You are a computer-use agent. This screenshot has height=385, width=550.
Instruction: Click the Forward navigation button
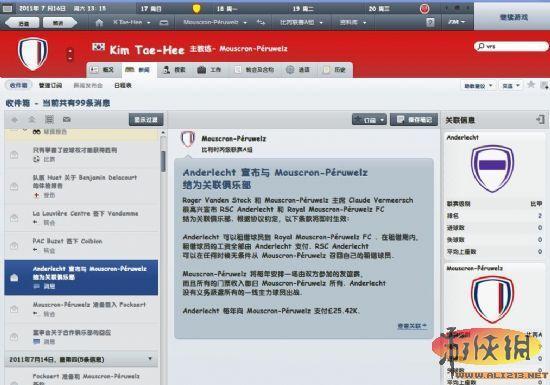coord(59,23)
